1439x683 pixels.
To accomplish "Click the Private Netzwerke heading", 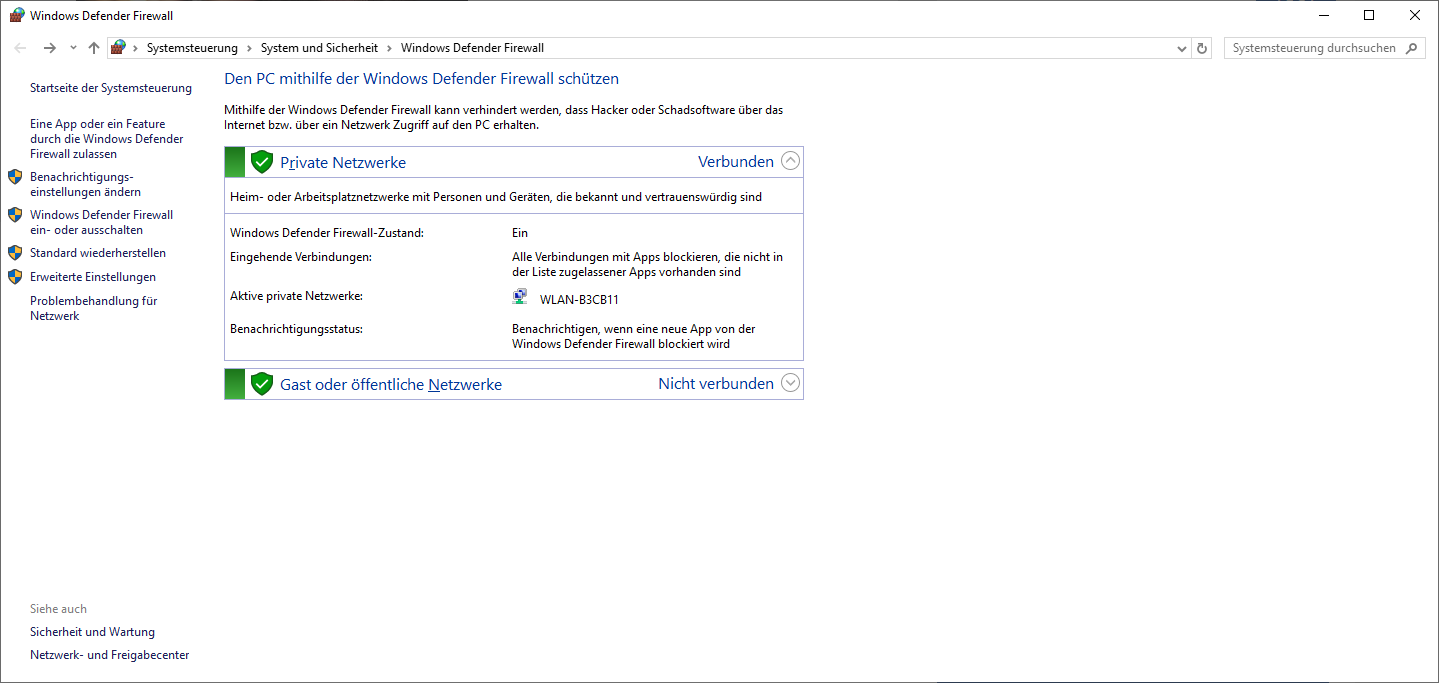I will pos(343,162).
